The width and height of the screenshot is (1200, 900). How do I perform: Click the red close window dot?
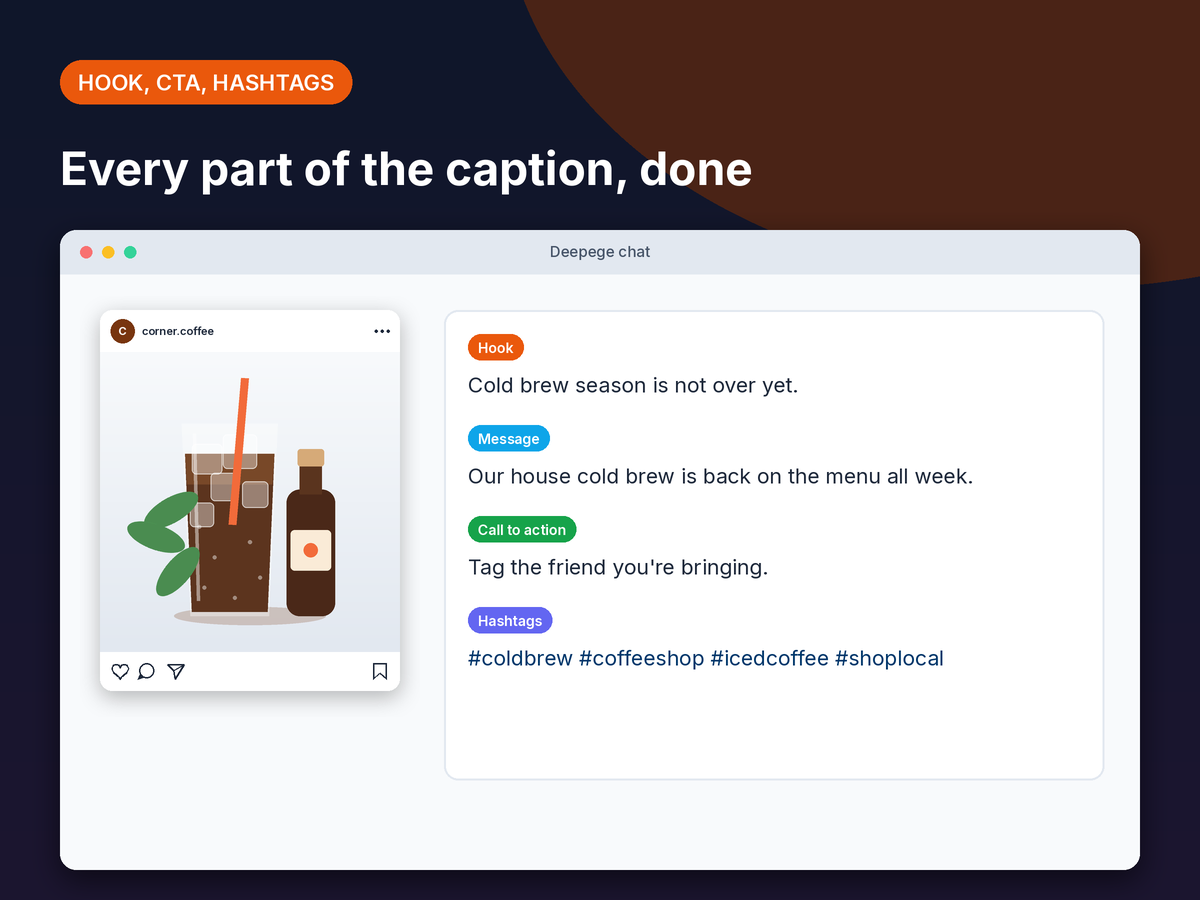86,252
